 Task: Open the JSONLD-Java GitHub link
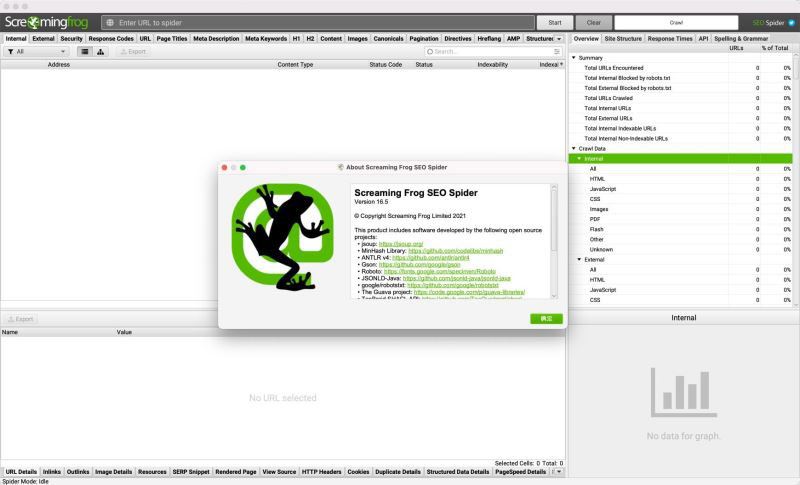click(457, 278)
